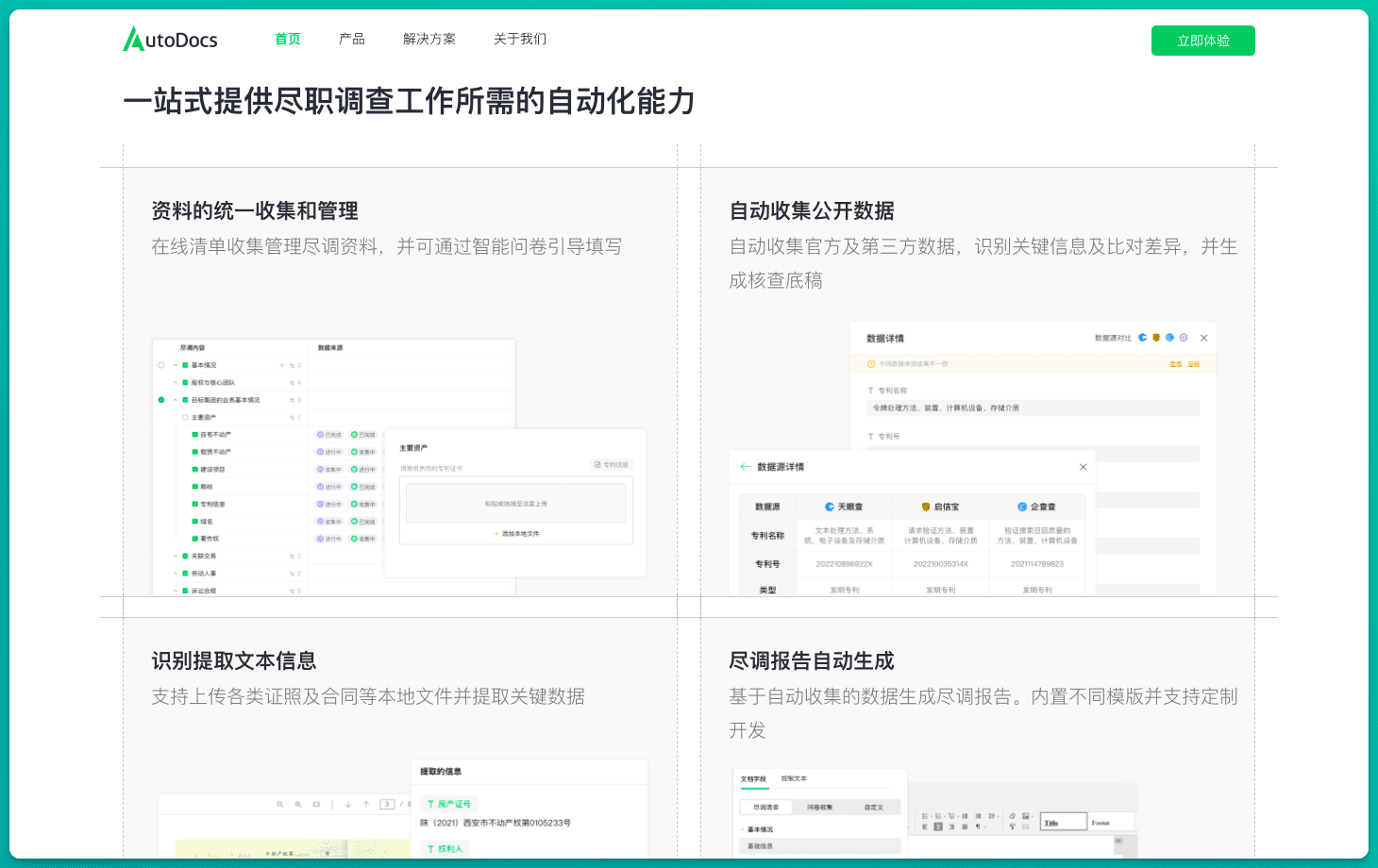
Task: Select the Title style box in editor
Action: (1064, 823)
